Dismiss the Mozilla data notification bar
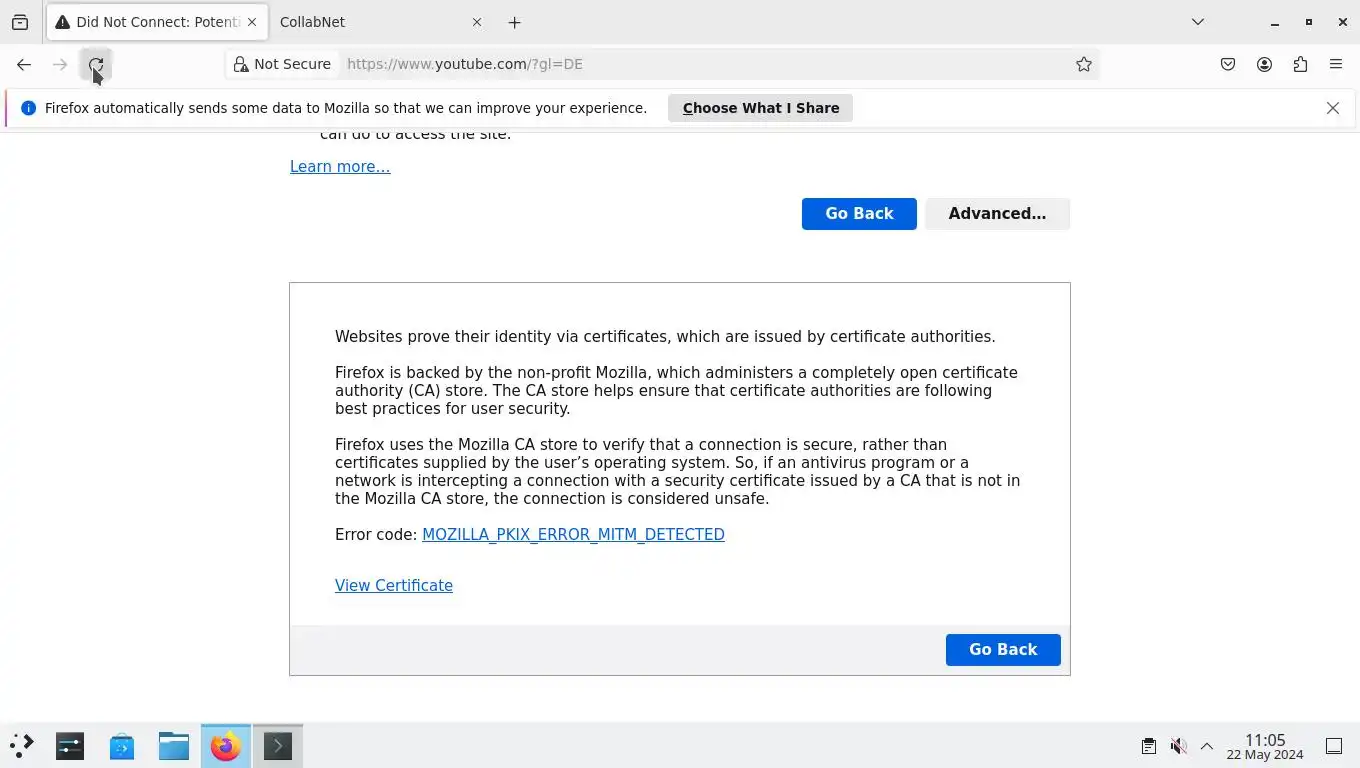1360x768 pixels. 1332,108
